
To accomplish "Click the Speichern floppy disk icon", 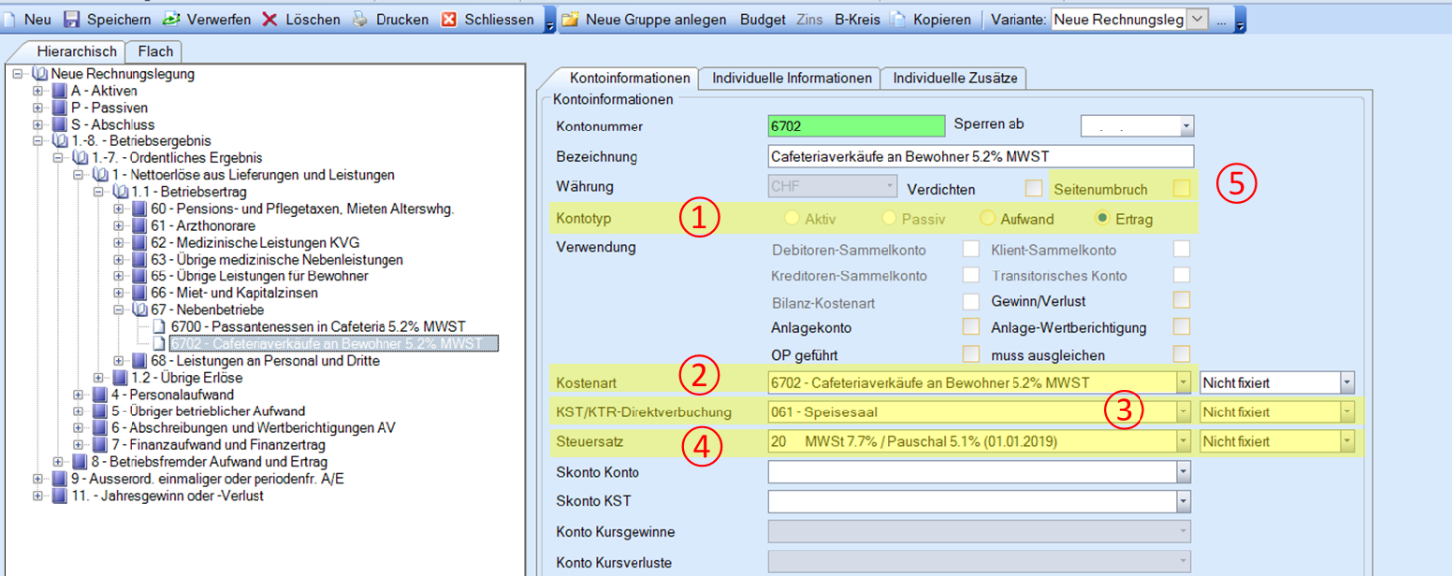I will tap(72, 20).
